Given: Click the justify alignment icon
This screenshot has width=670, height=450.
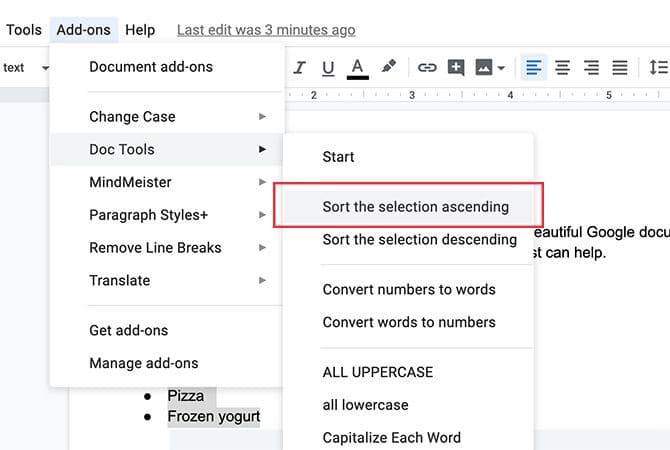Looking at the screenshot, I should click(620, 68).
